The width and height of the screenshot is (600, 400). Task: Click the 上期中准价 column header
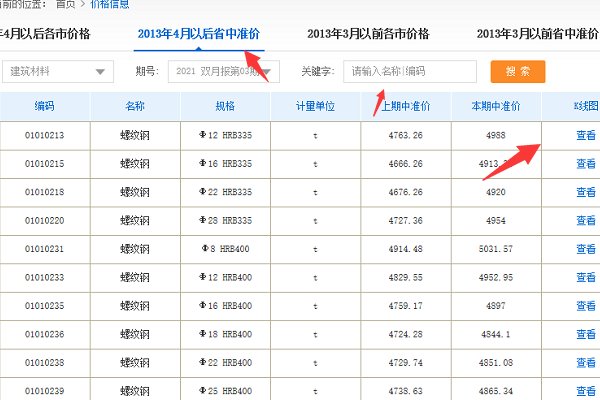pos(406,106)
